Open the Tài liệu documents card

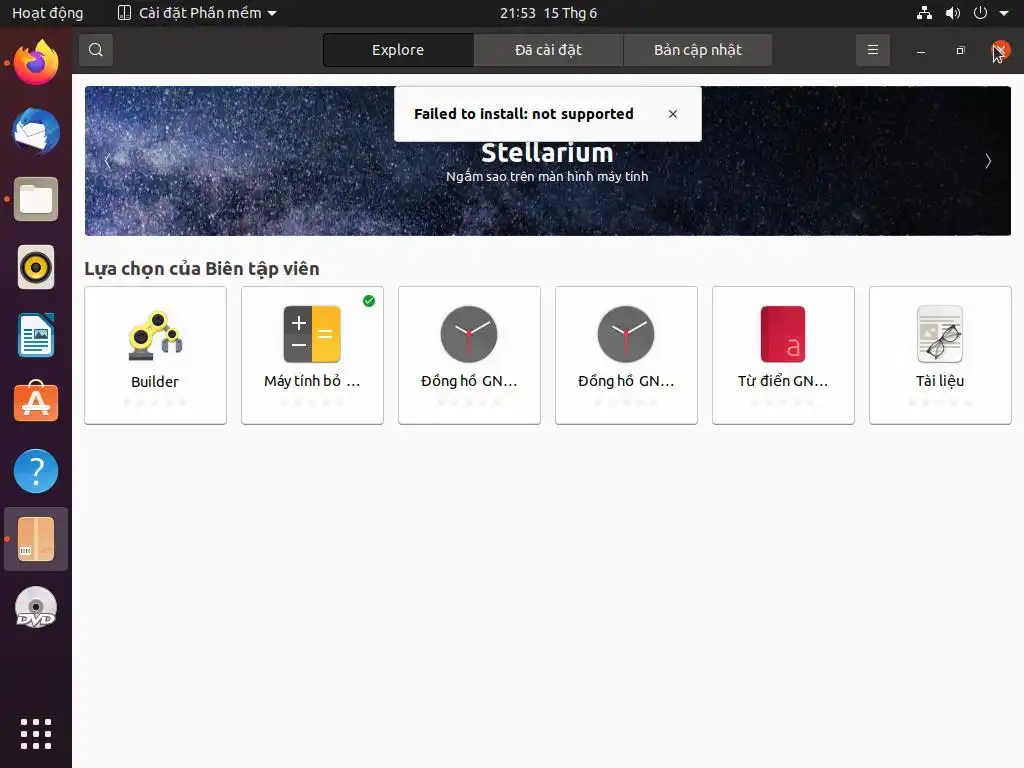[x=940, y=355]
